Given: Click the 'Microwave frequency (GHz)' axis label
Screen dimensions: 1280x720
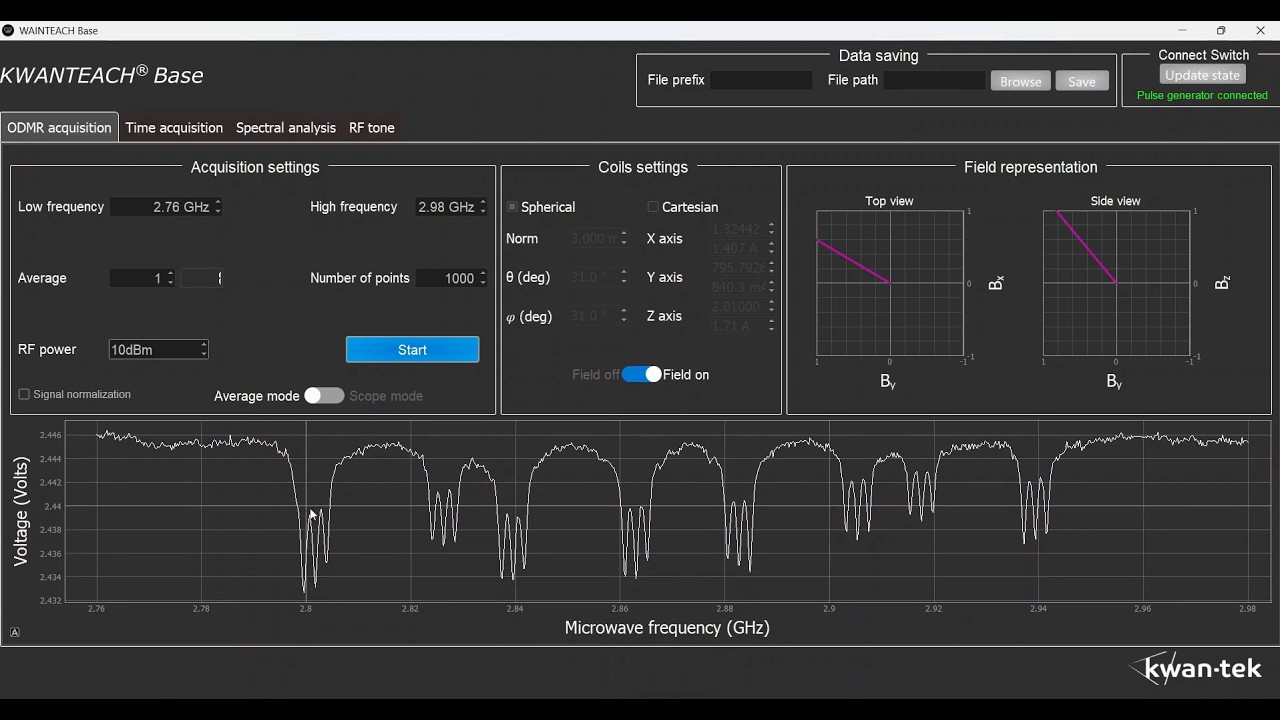Looking at the screenshot, I should point(667,628).
